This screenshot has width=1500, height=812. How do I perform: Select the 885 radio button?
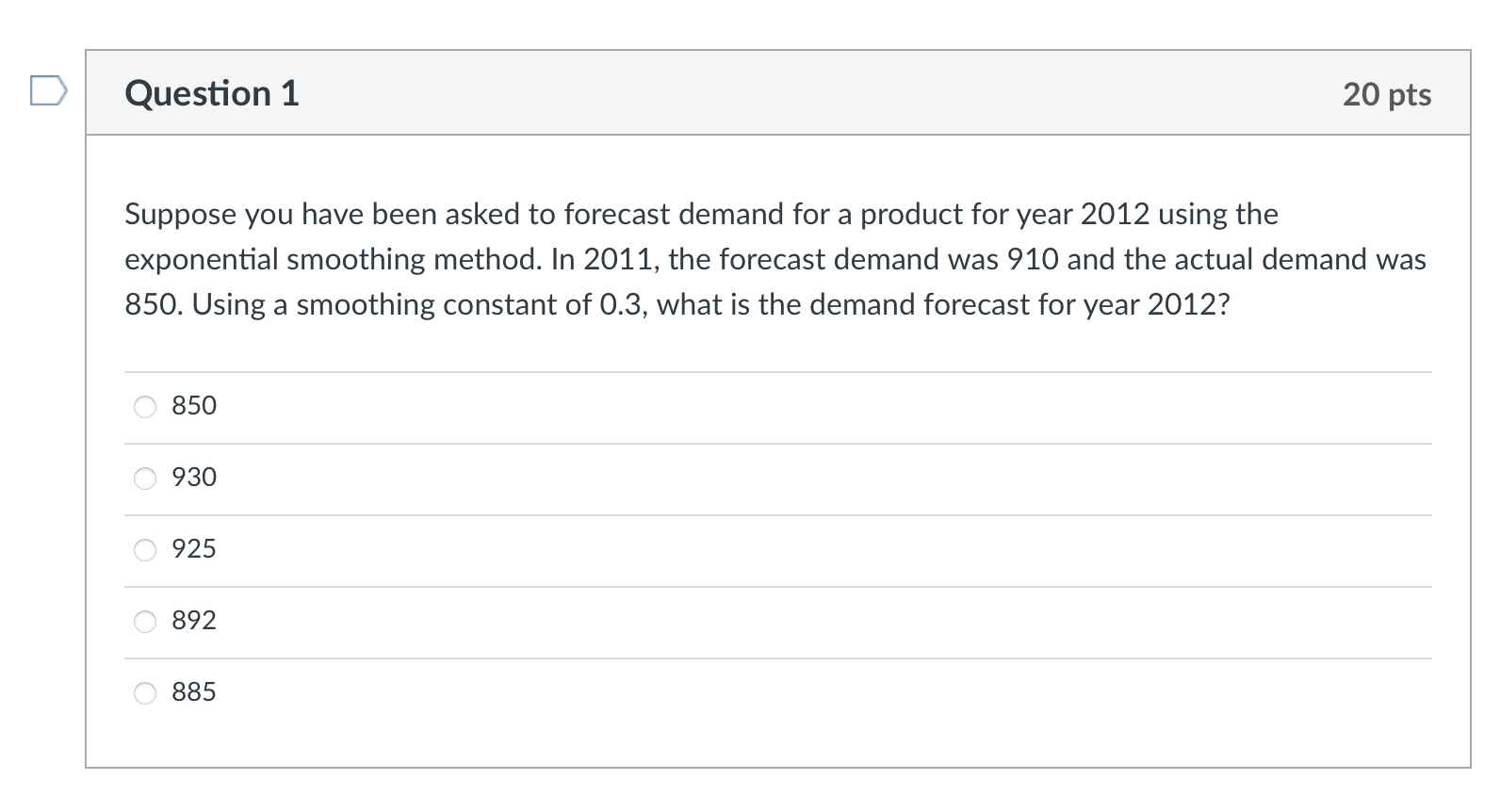coord(145,693)
